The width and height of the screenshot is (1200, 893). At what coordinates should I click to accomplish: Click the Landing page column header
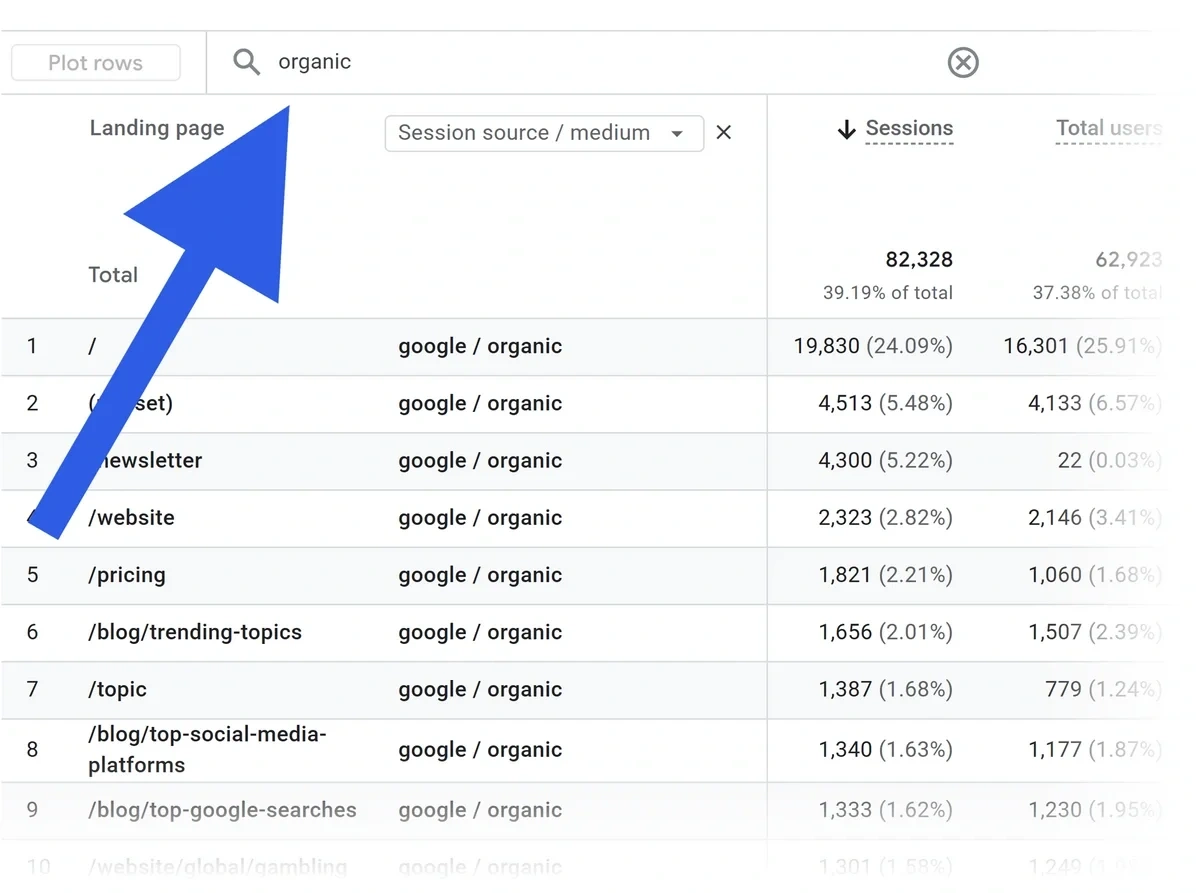[157, 128]
